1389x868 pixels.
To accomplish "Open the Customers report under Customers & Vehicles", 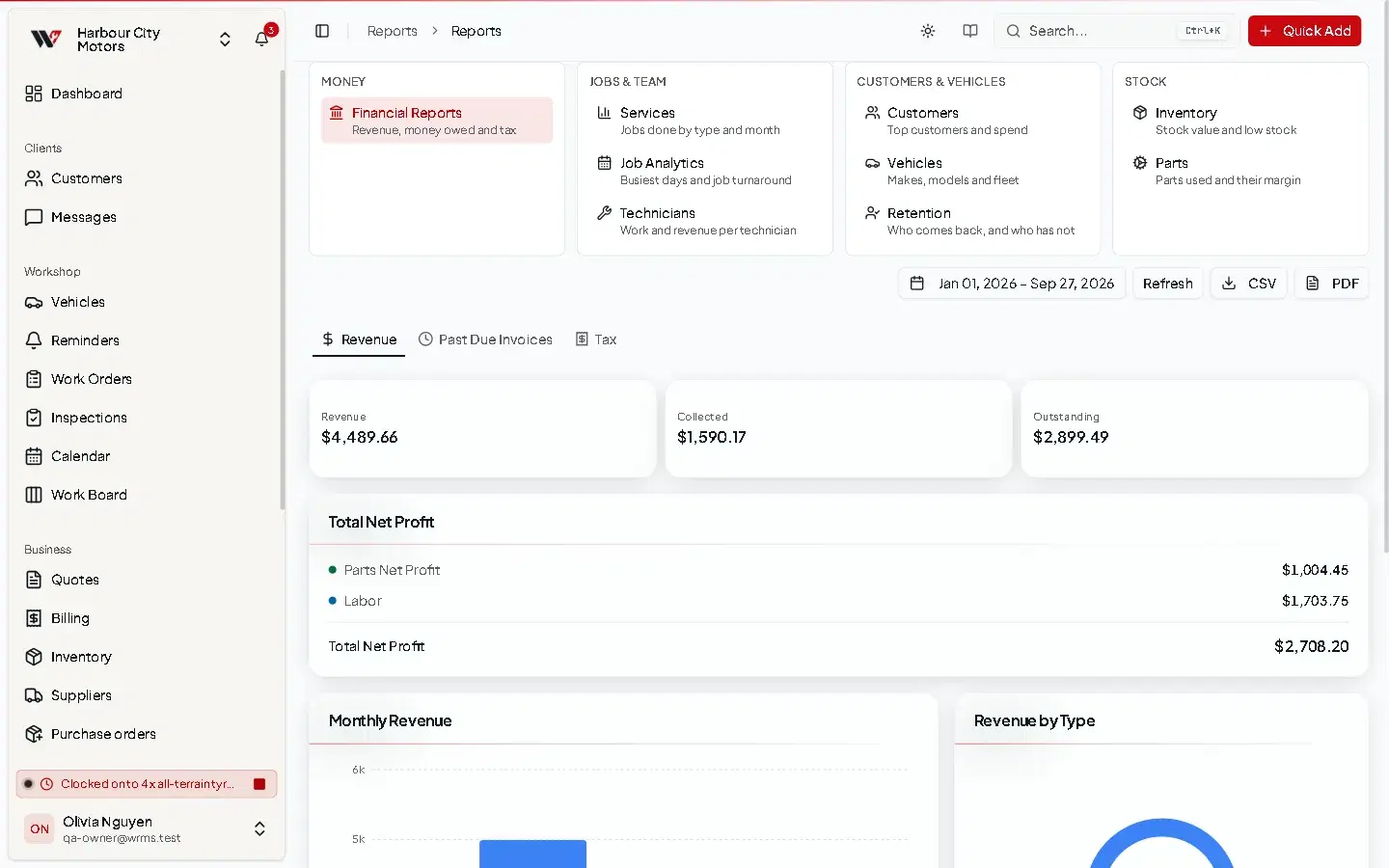I will click(x=972, y=121).
